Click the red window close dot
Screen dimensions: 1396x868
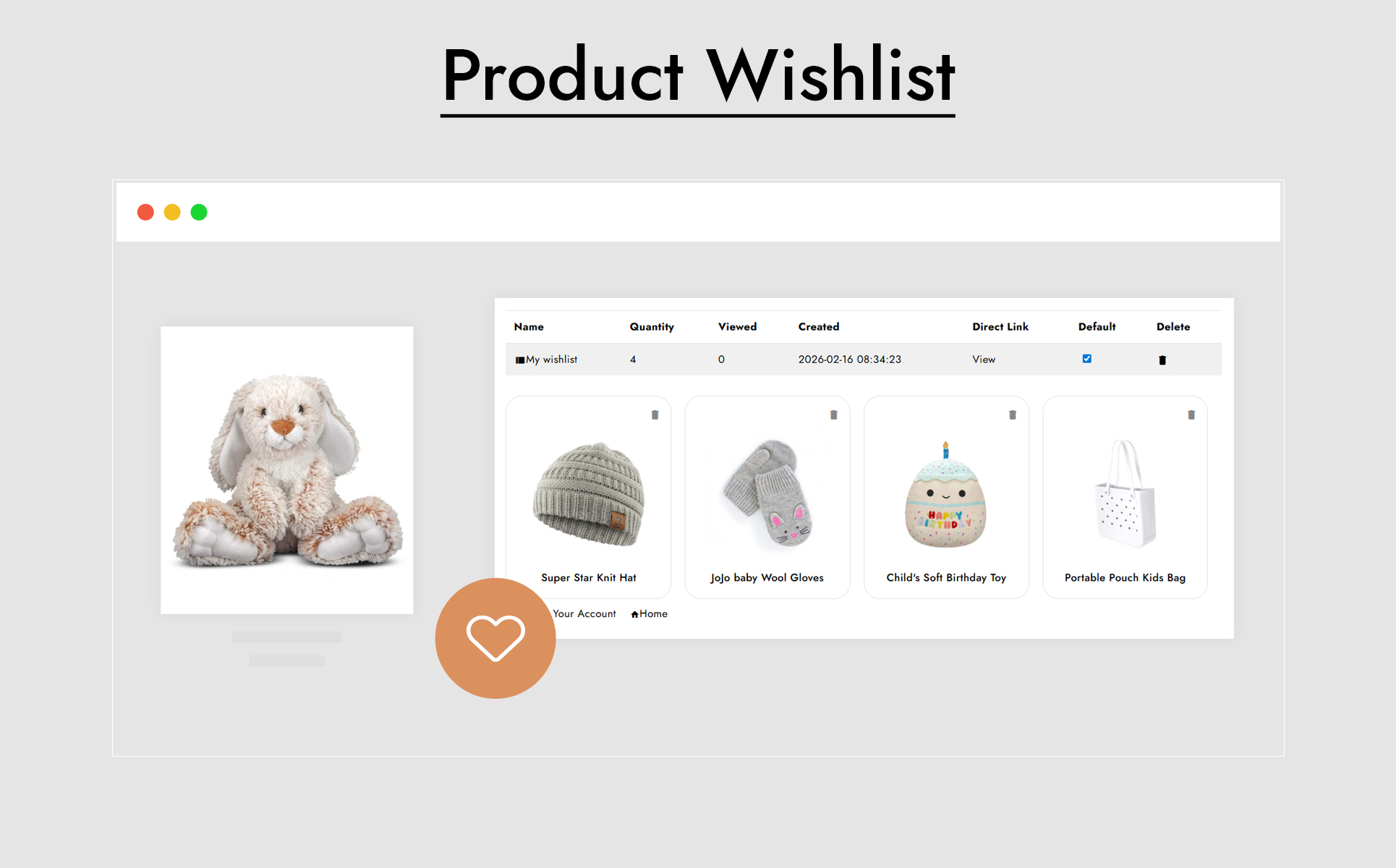pyautogui.click(x=145, y=212)
